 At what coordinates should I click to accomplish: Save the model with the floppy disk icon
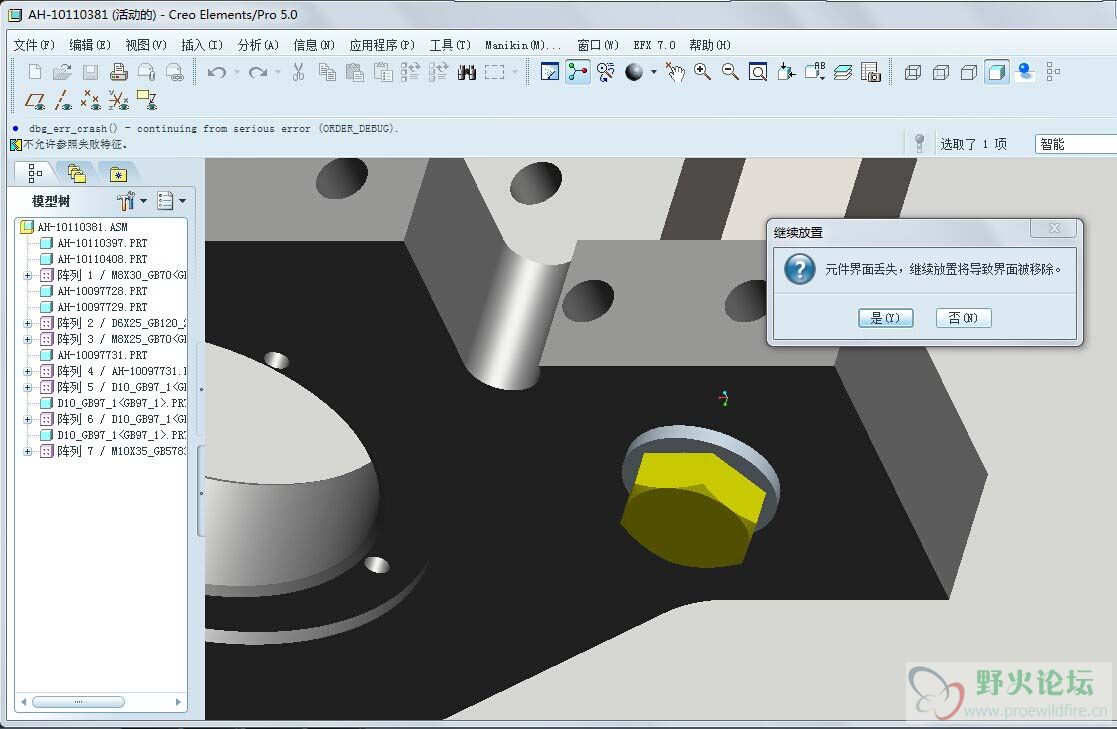90,72
